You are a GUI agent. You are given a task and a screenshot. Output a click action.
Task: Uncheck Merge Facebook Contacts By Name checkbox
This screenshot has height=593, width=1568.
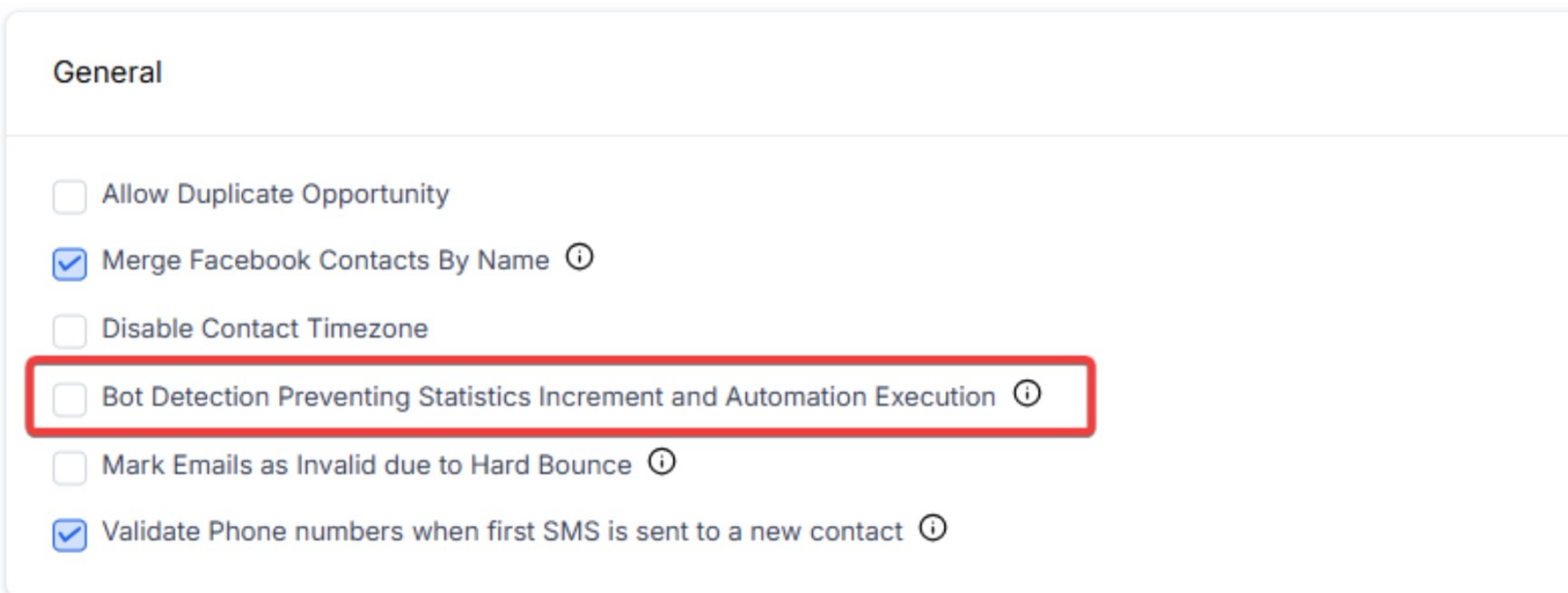click(x=70, y=264)
